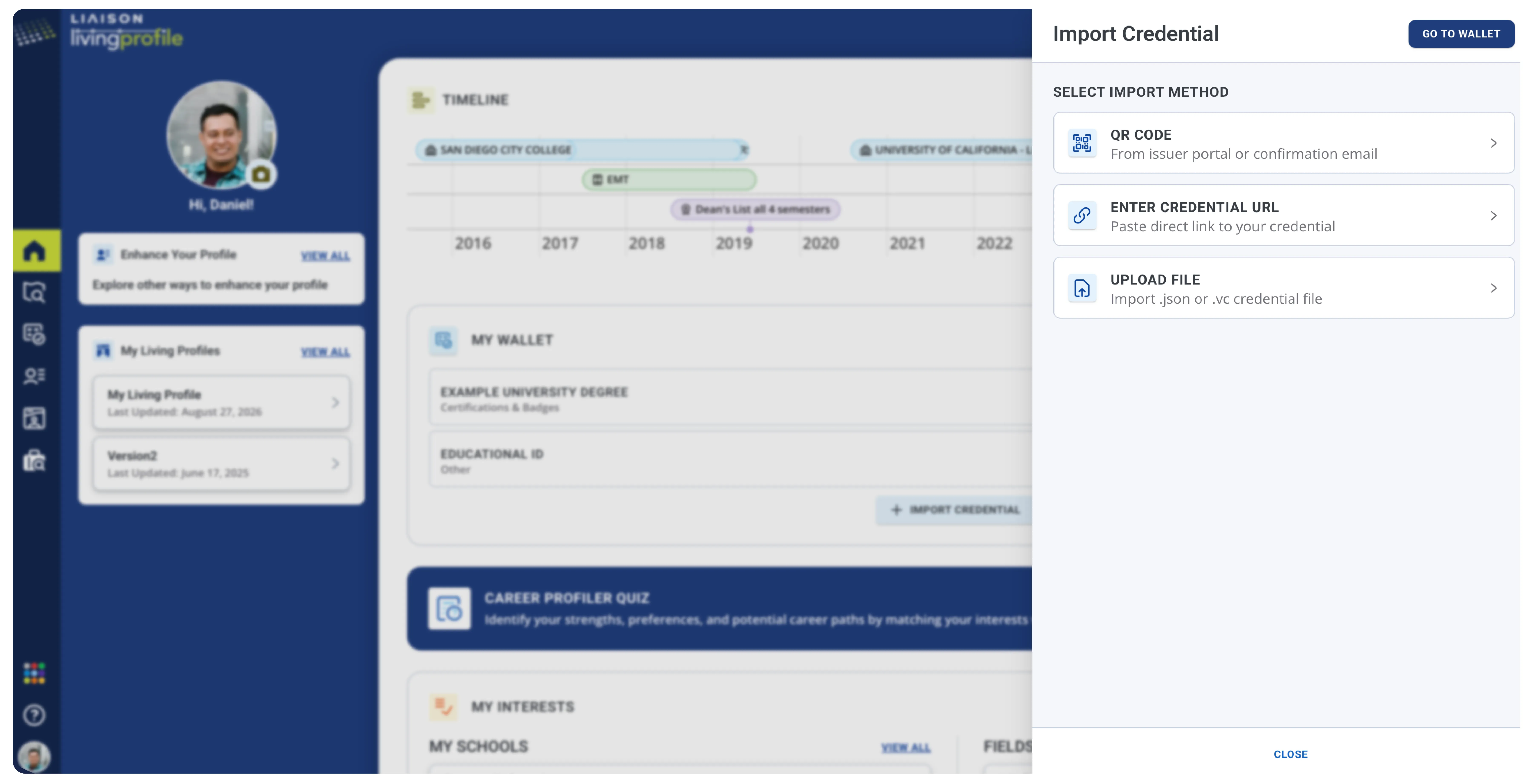The height and width of the screenshot is (784, 1532).
Task: Expand the Upload File chevron
Action: point(1493,288)
